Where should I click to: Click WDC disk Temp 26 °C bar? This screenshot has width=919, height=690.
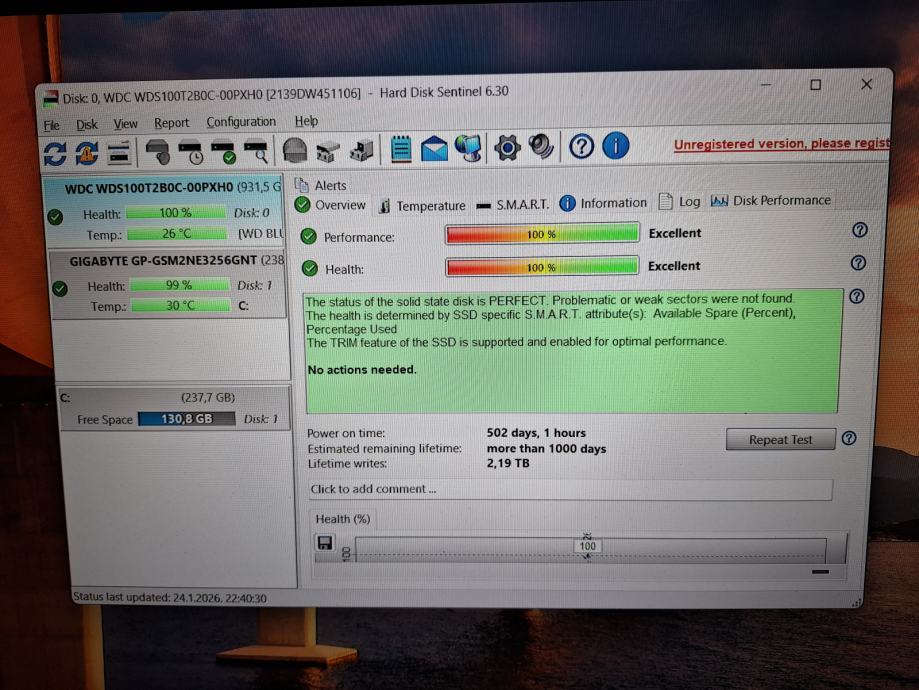click(176, 233)
